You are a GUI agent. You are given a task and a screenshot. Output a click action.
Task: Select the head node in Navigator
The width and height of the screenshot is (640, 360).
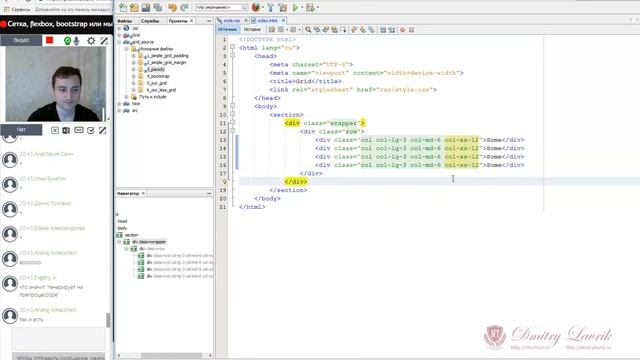122,221
